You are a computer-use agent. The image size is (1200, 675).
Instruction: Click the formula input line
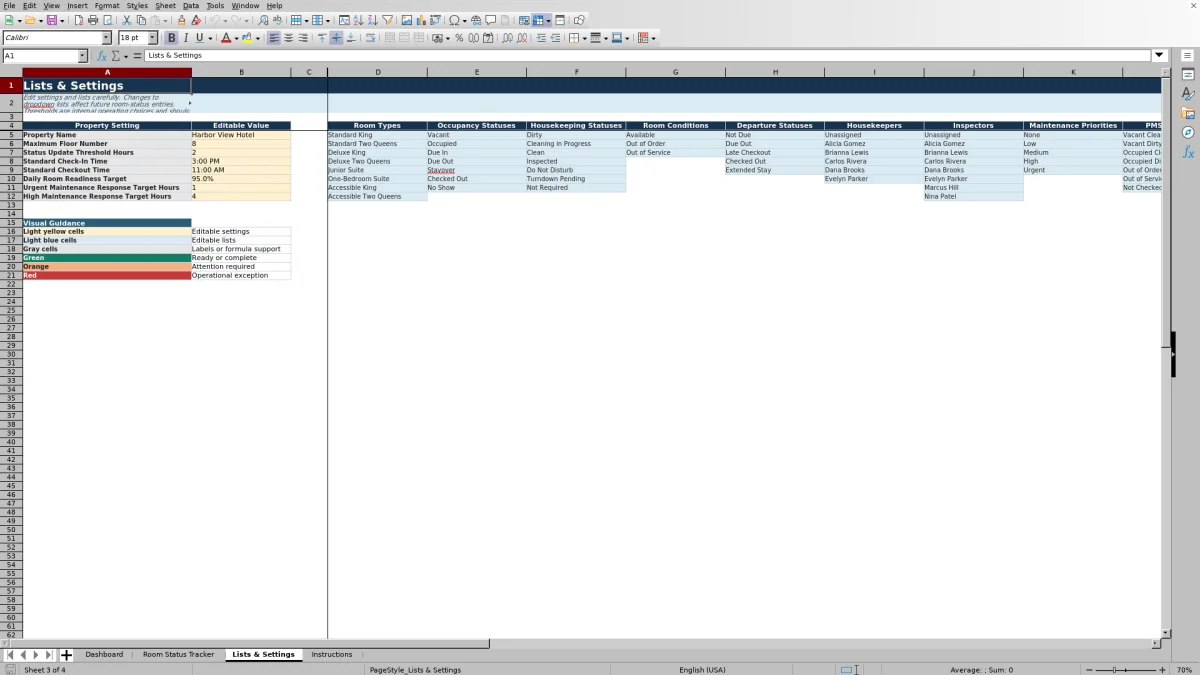[648, 56]
